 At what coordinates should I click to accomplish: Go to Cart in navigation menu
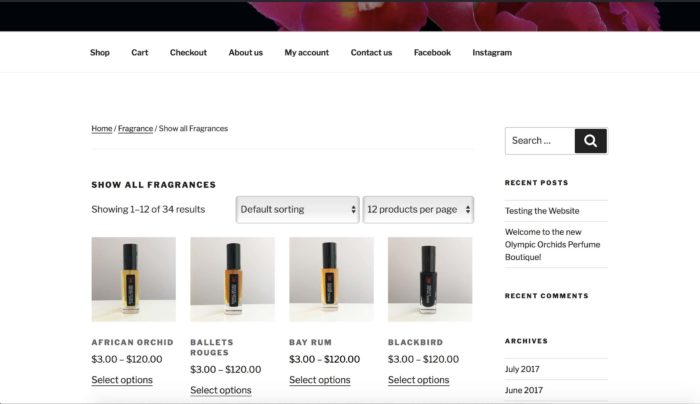coord(140,52)
